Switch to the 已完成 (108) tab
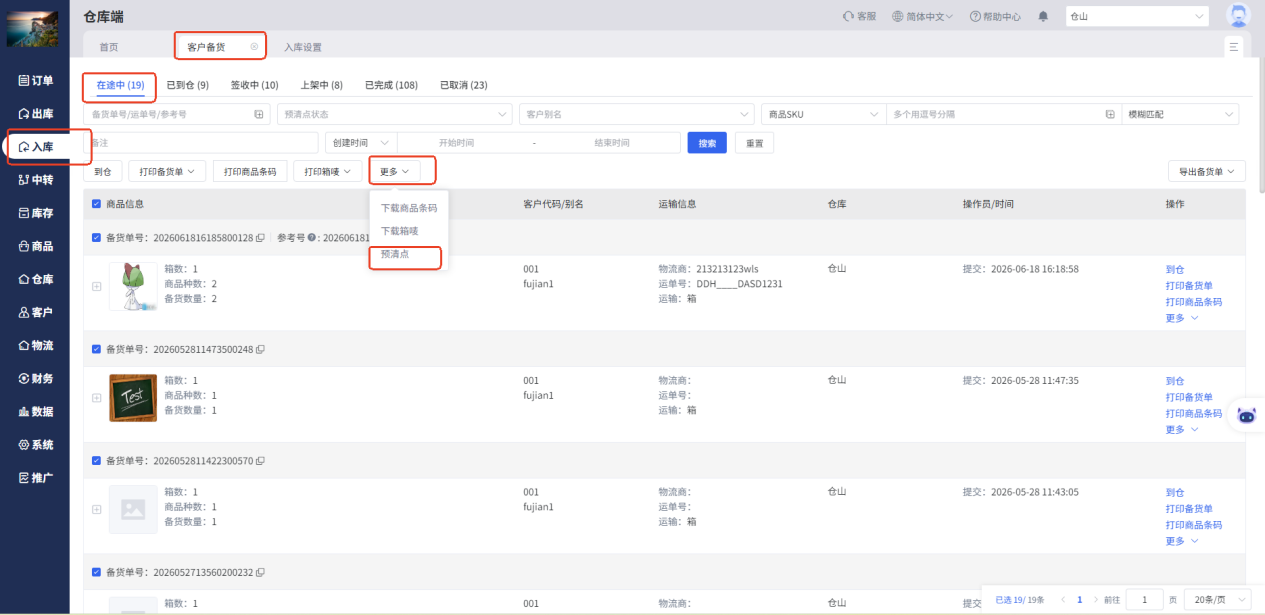Viewport: 1265px width, 615px height. pos(391,85)
